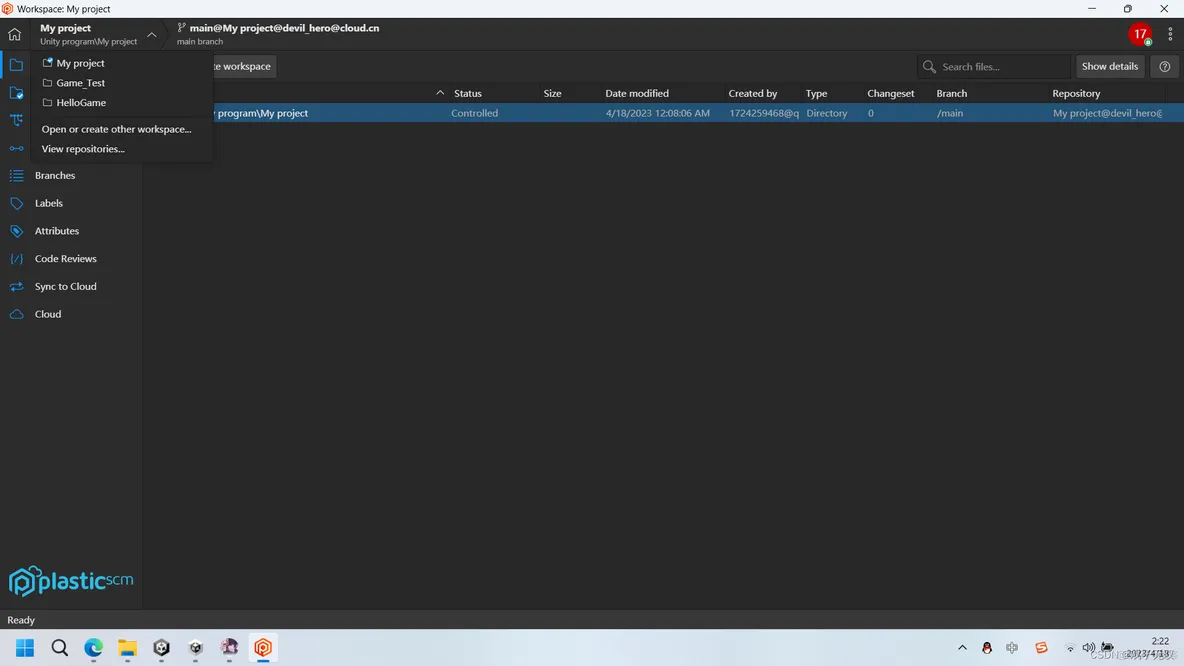Click the Show details button
The width and height of the screenshot is (1184, 666).
coord(1109,66)
